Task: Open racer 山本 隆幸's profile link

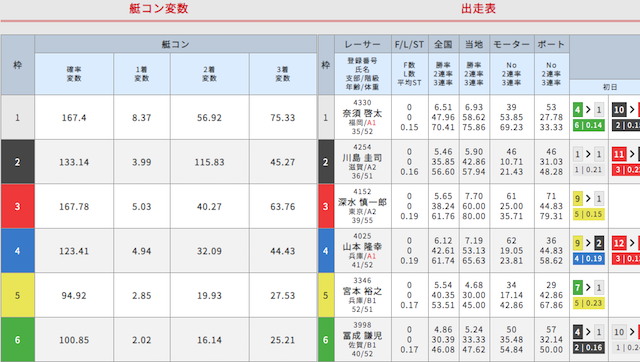Action: tap(362, 247)
